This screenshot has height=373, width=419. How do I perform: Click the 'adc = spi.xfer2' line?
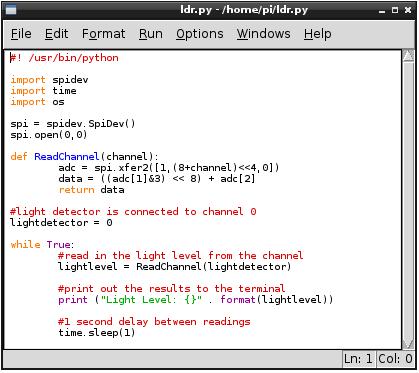(169, 168)
